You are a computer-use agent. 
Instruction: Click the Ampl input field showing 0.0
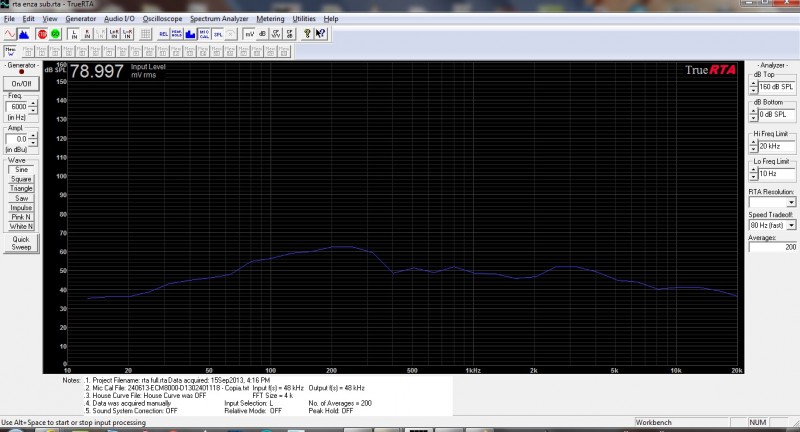click(17, 139)
